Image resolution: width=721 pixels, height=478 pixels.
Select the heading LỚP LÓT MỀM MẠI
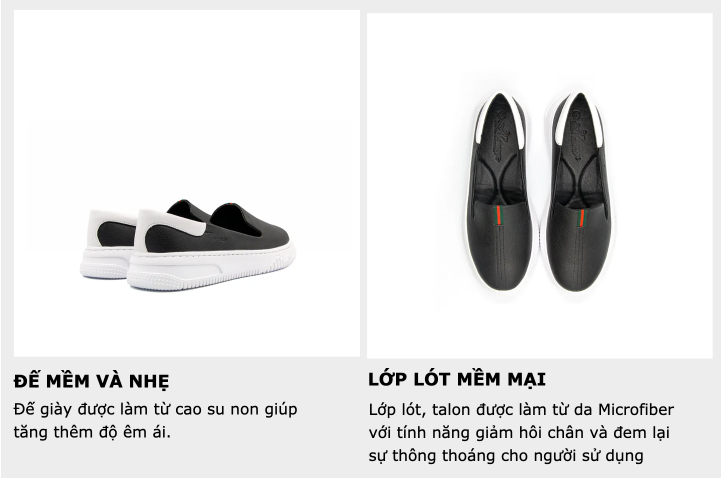(x=457, y=380)
